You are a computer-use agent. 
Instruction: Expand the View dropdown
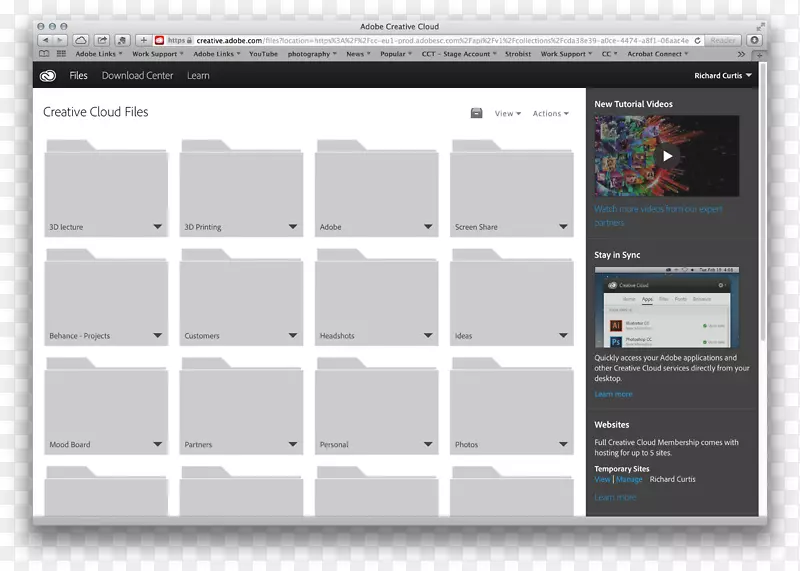pyautogui.click(x=507, y=114)
